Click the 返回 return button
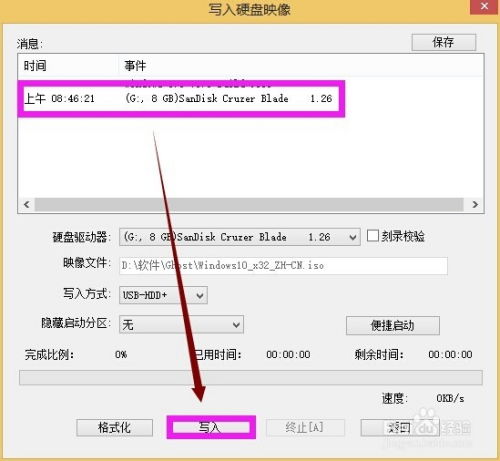This screenshot has height=461, width=500. (x=399, y=427)
